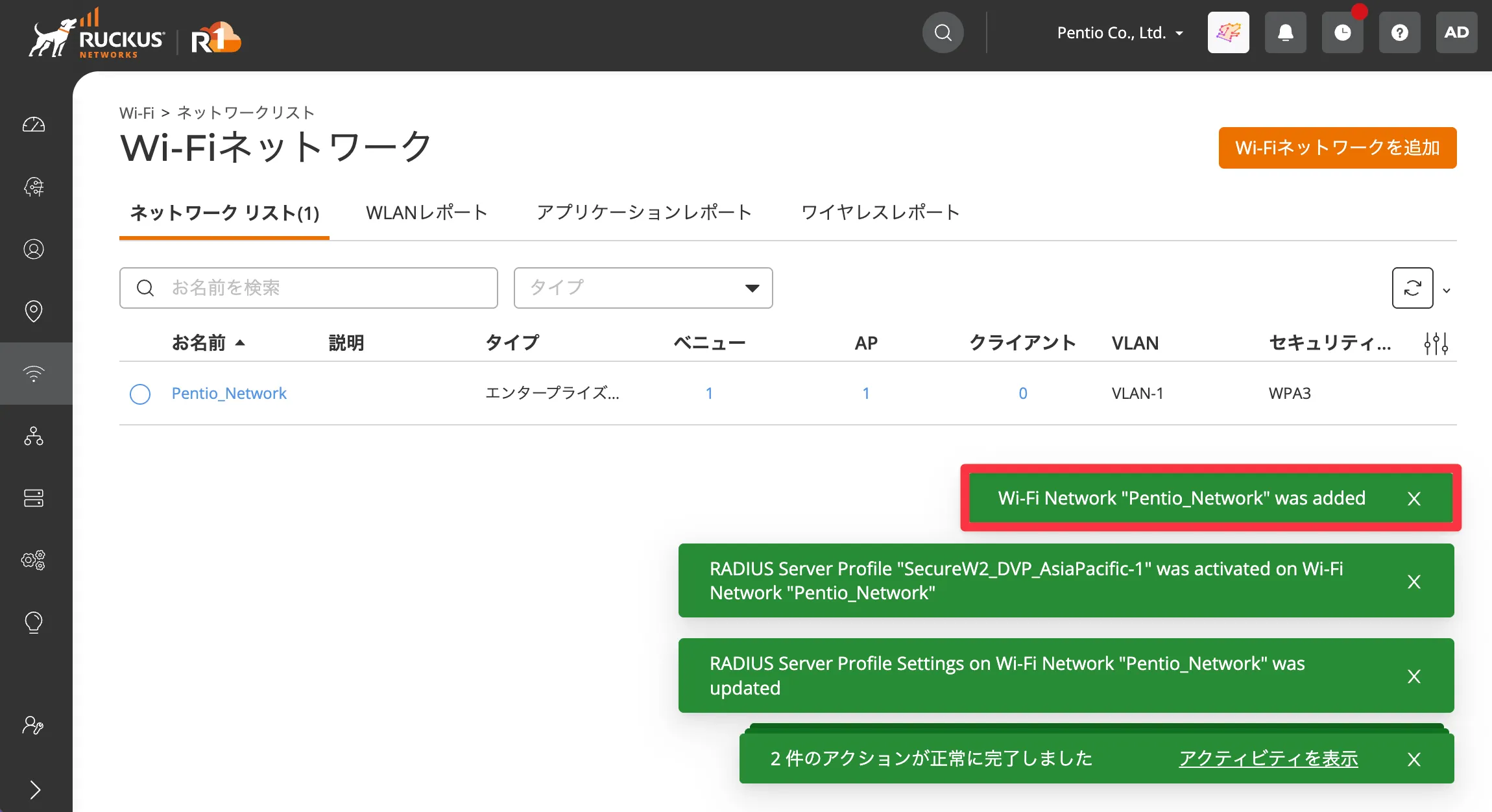Sort by お名前 column header
The image size is (1492, 812).
(209, 342)
